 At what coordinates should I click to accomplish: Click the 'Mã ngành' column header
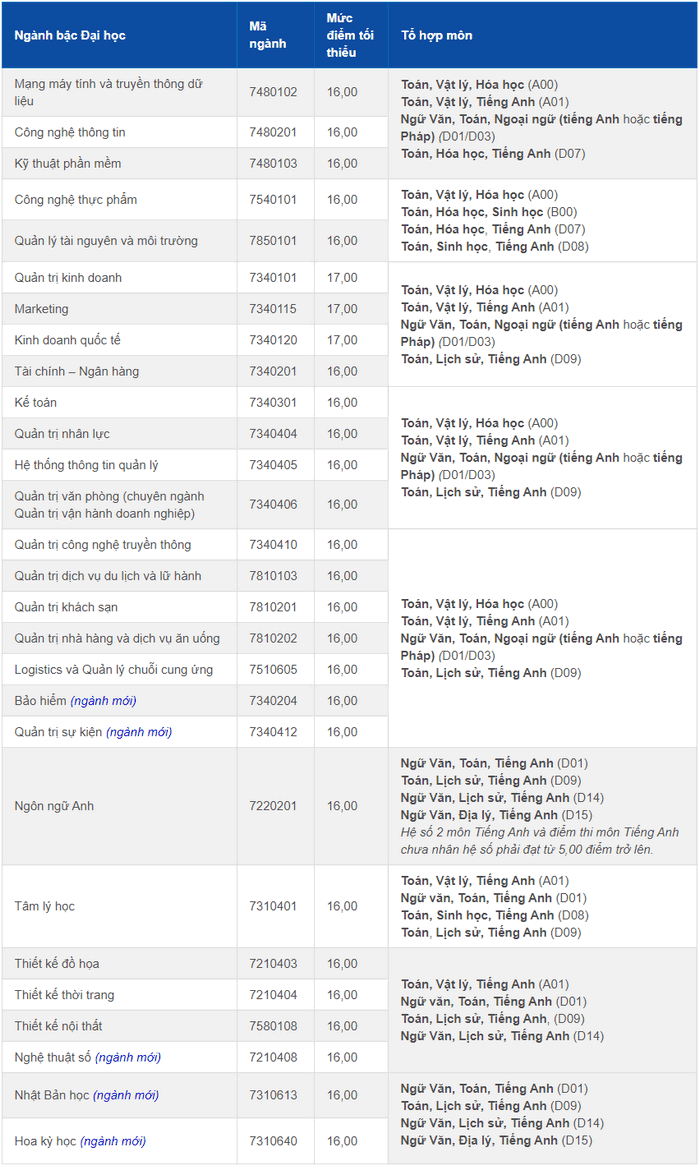point(268,35)
